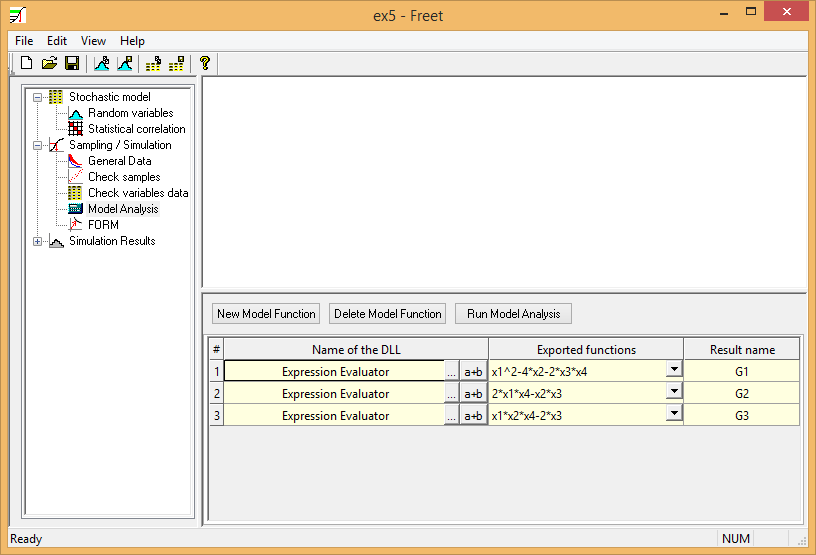
Task: Click the Check variables data icon
Action: pyautogui.click(x=75, y=193)
